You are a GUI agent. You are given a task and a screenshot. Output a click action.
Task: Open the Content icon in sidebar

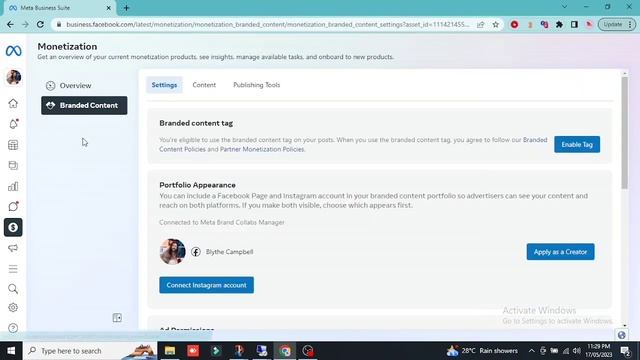pos(13,165)
